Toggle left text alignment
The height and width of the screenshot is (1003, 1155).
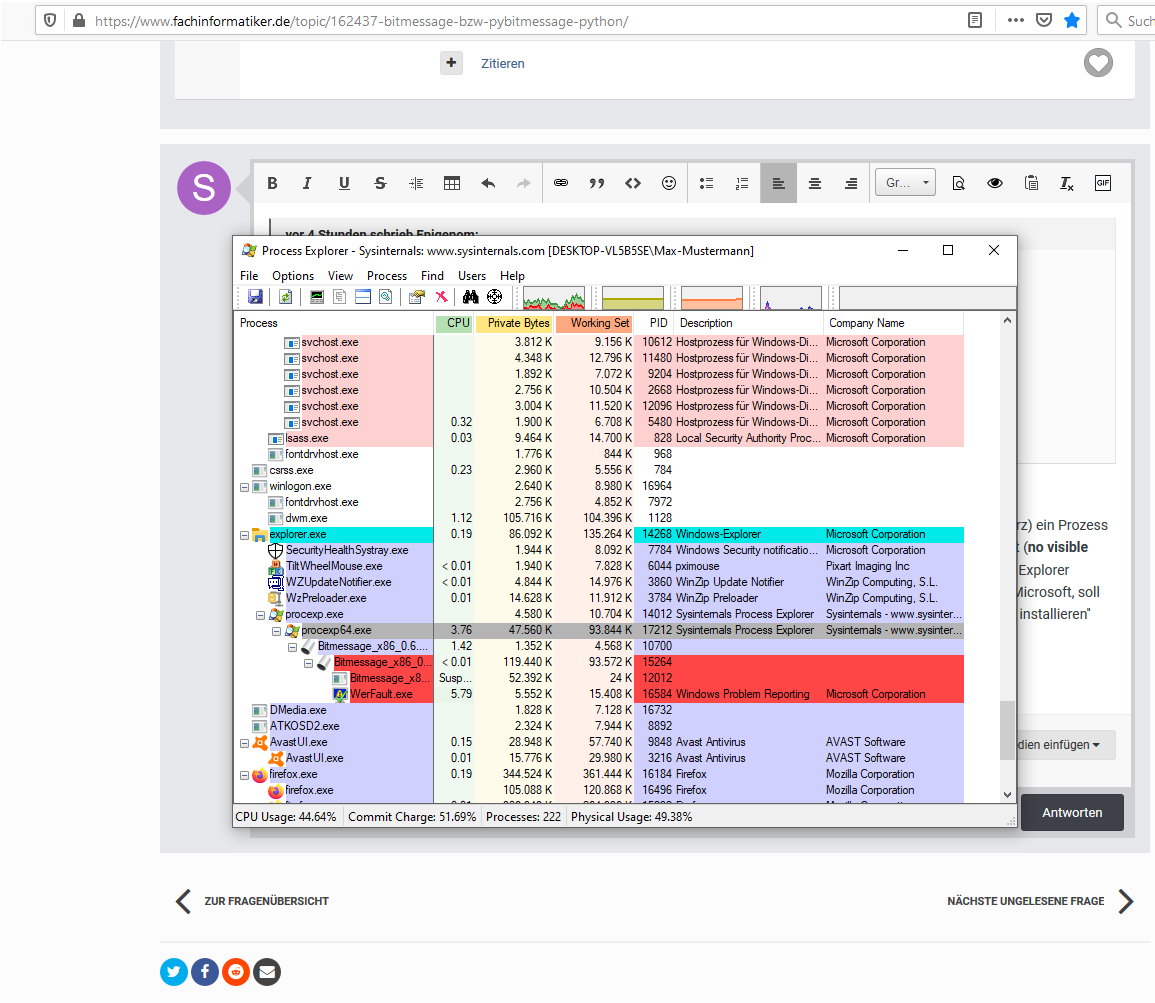click(x=779, y=183)
